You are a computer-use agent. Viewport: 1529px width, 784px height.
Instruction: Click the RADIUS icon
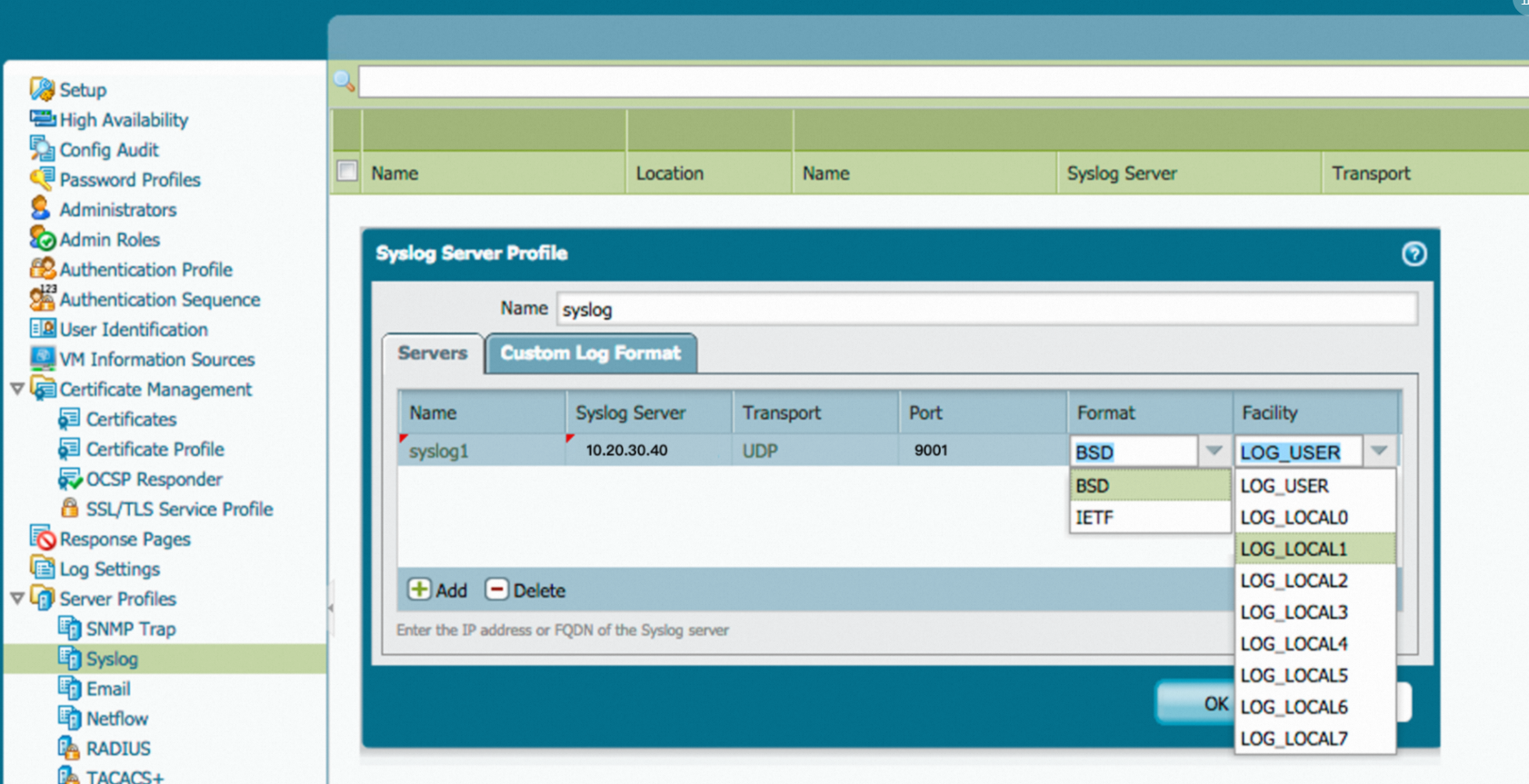(x=69, y=748)
